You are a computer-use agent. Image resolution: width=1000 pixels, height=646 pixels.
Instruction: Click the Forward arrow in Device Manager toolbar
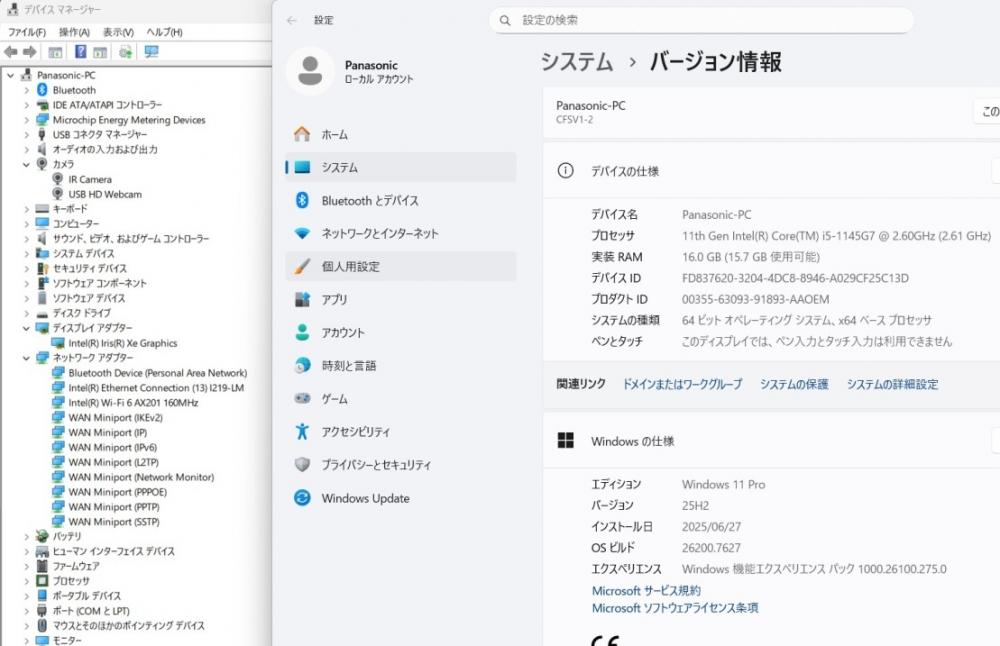point(29,52)
